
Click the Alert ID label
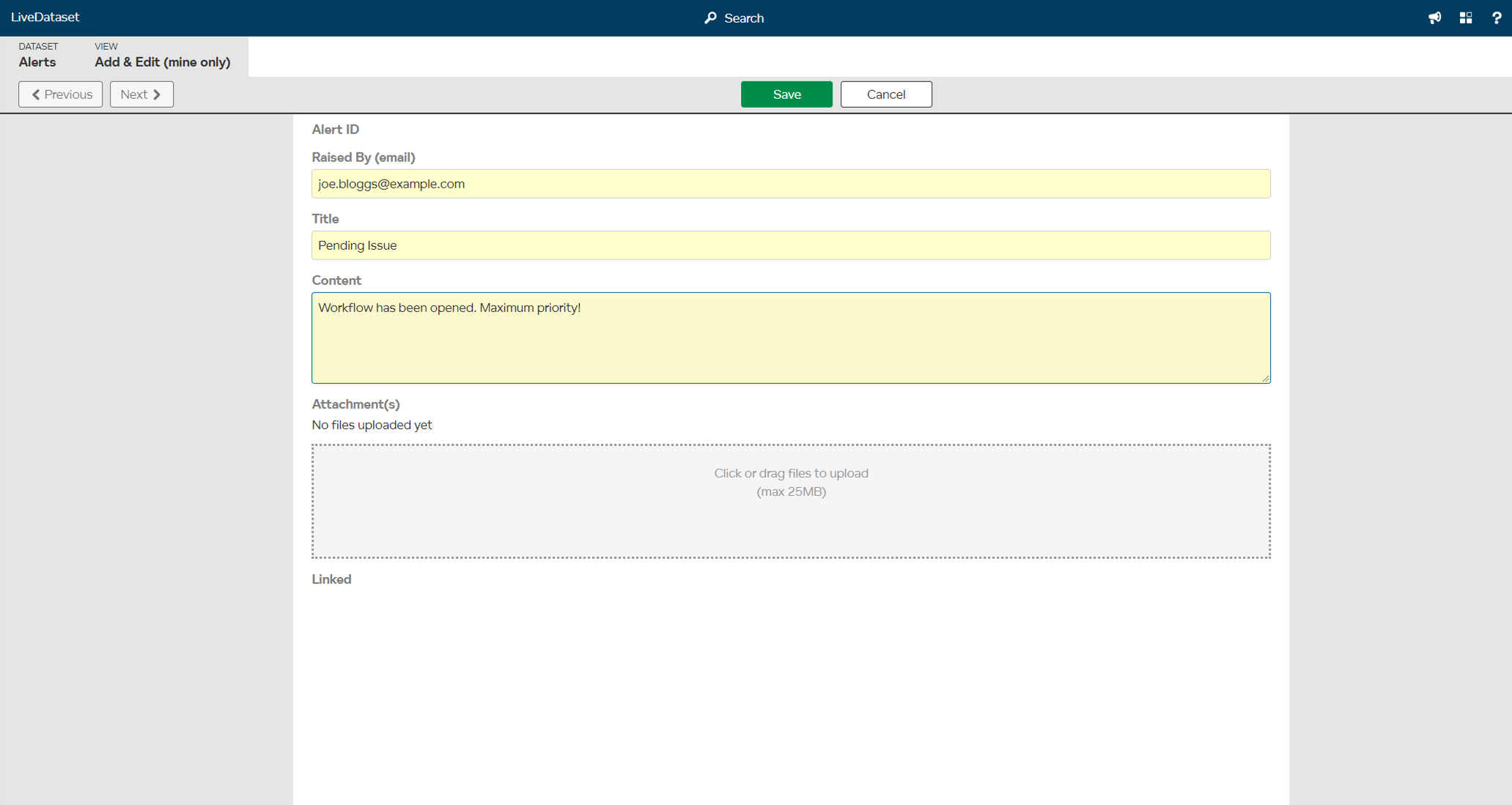tap(336, 130)
